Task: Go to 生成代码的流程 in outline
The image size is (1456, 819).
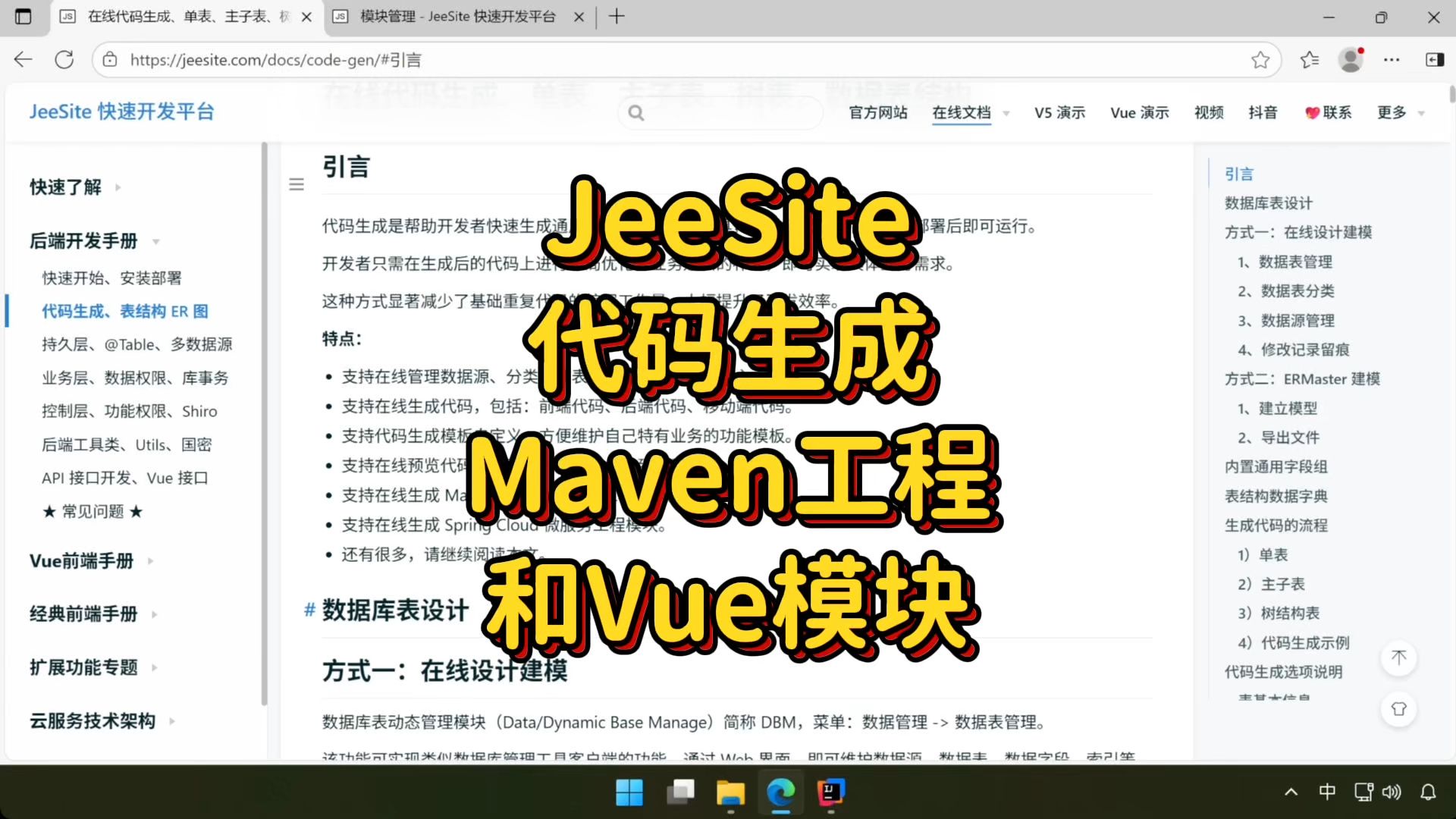Action: pos(1276,526)
